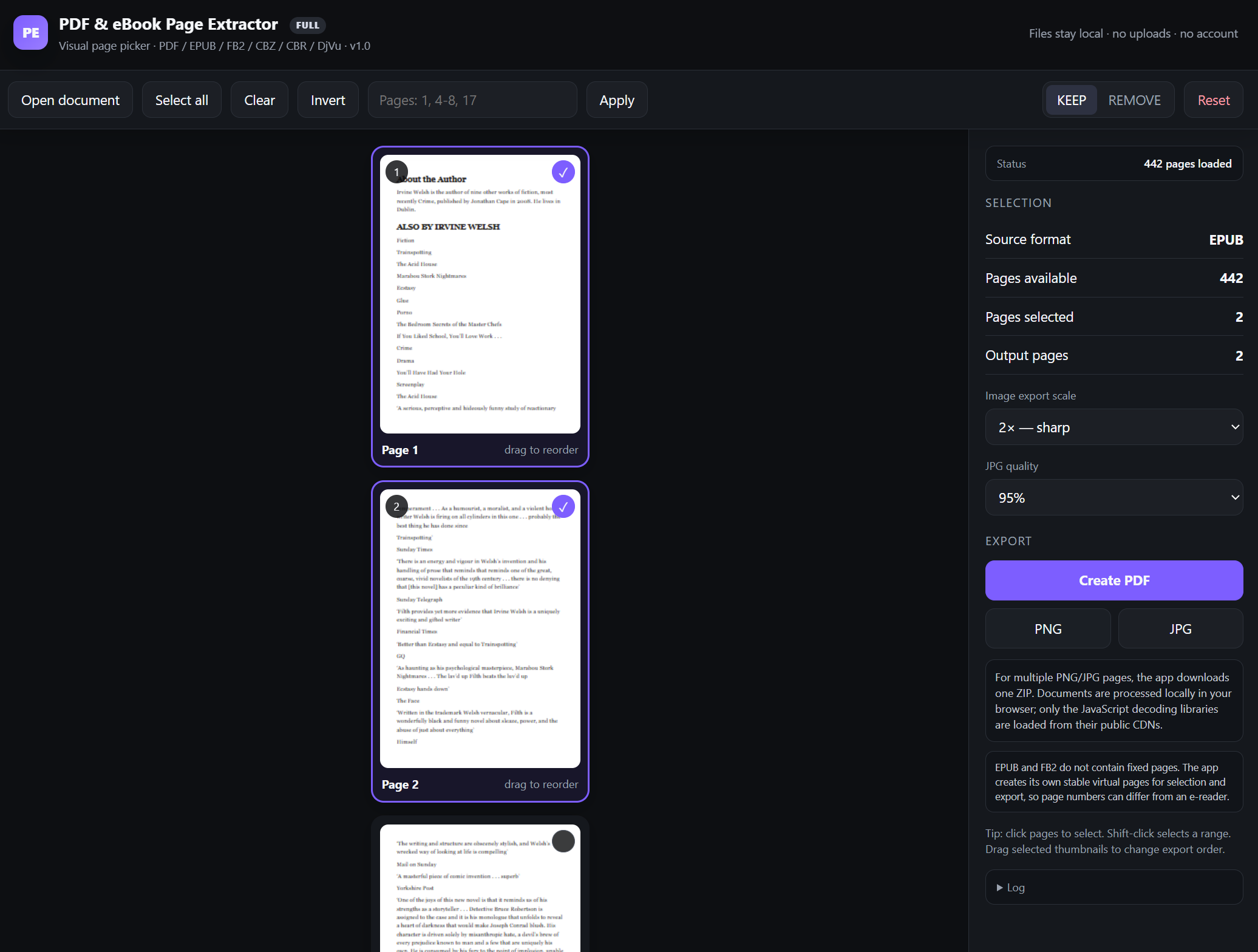The width and height of the screenshot is (1258, 952).
Task: Click the Page 2 thumbnail preview
Action: [480, 628]
